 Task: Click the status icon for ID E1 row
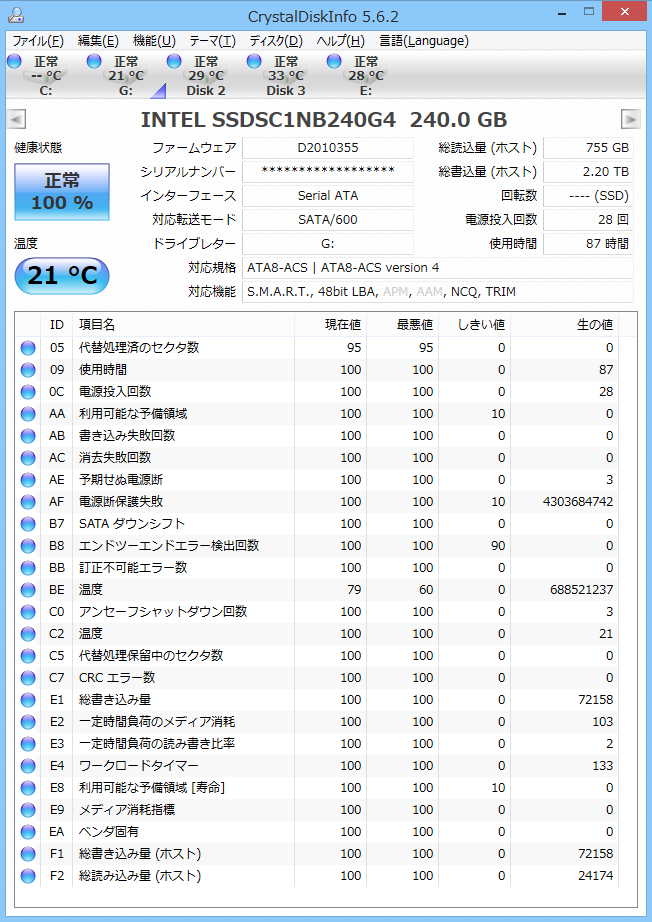pos(28,700)
